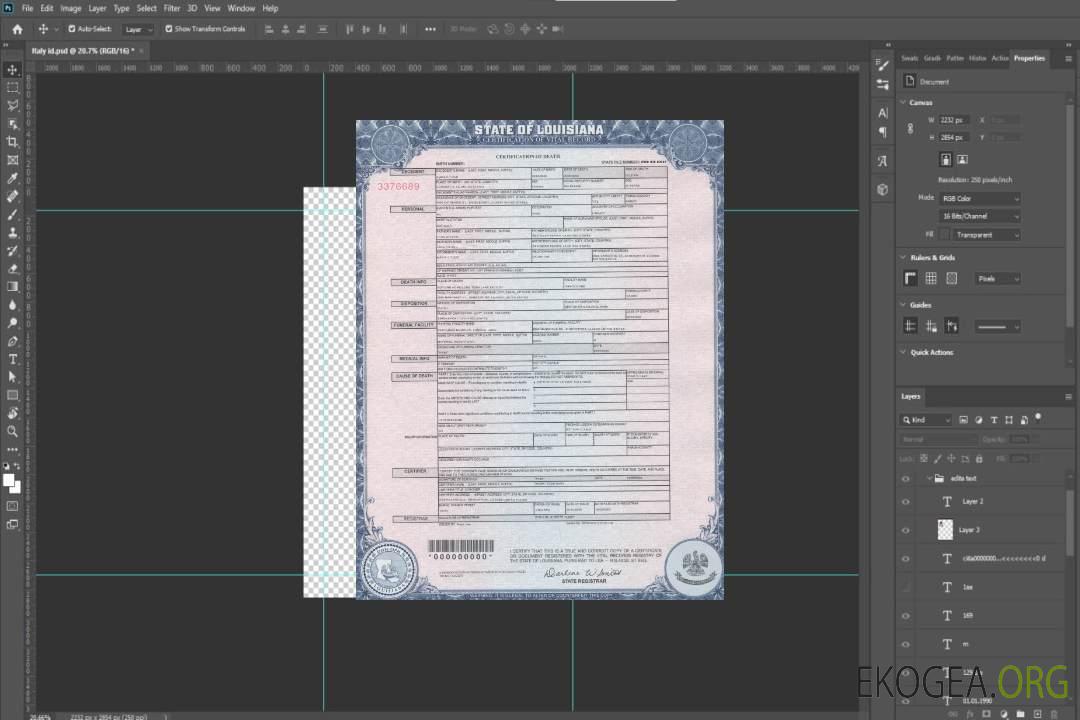Click the Home icon in options bar
Screen dimensions: 1080x720
point(17,29)
